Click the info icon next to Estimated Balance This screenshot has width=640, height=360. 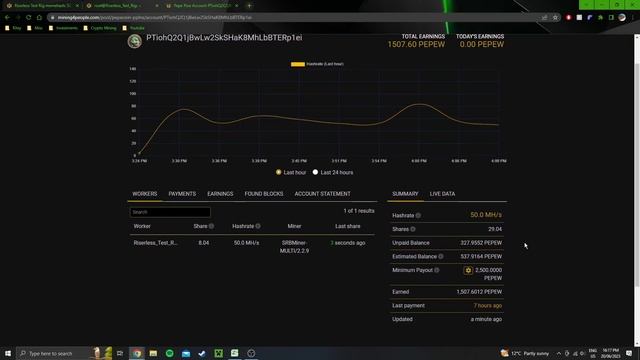click(x=441, y=257)
